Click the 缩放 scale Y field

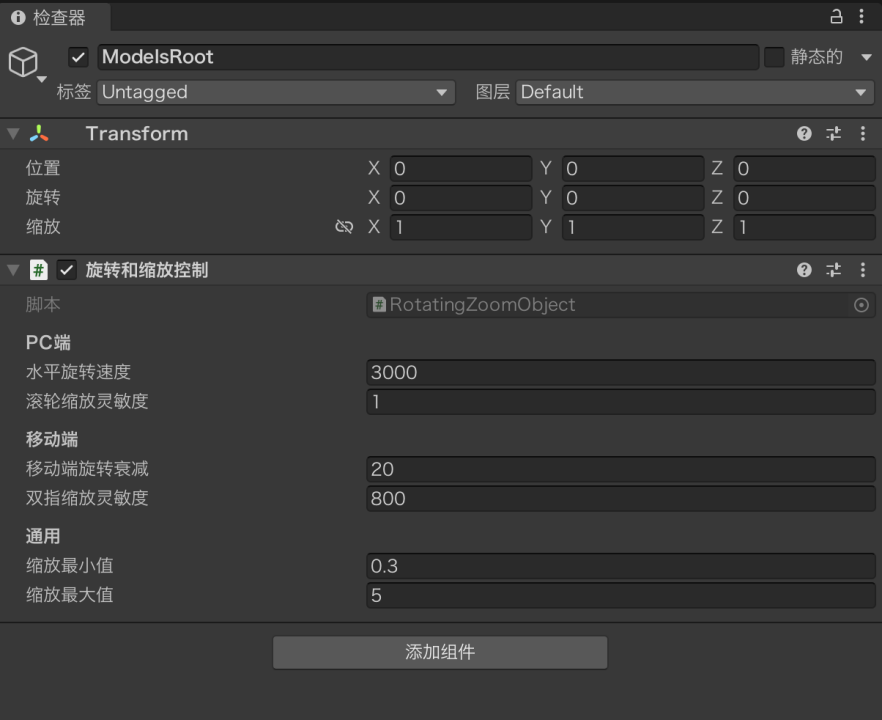pyautogui.click(x=633, y=227)
